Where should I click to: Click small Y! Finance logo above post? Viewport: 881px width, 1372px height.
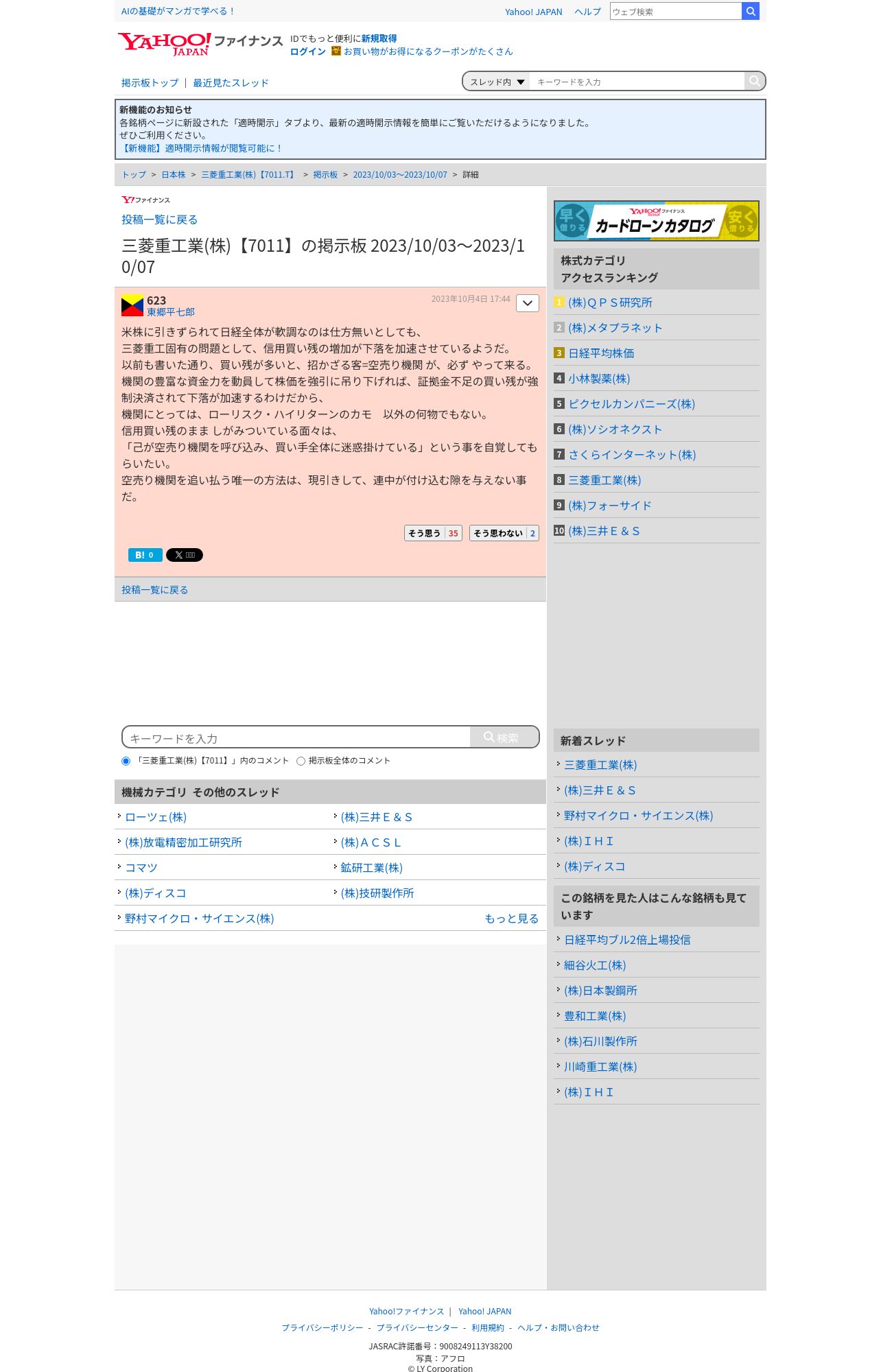pyautogui.click(x=145, y=200)
